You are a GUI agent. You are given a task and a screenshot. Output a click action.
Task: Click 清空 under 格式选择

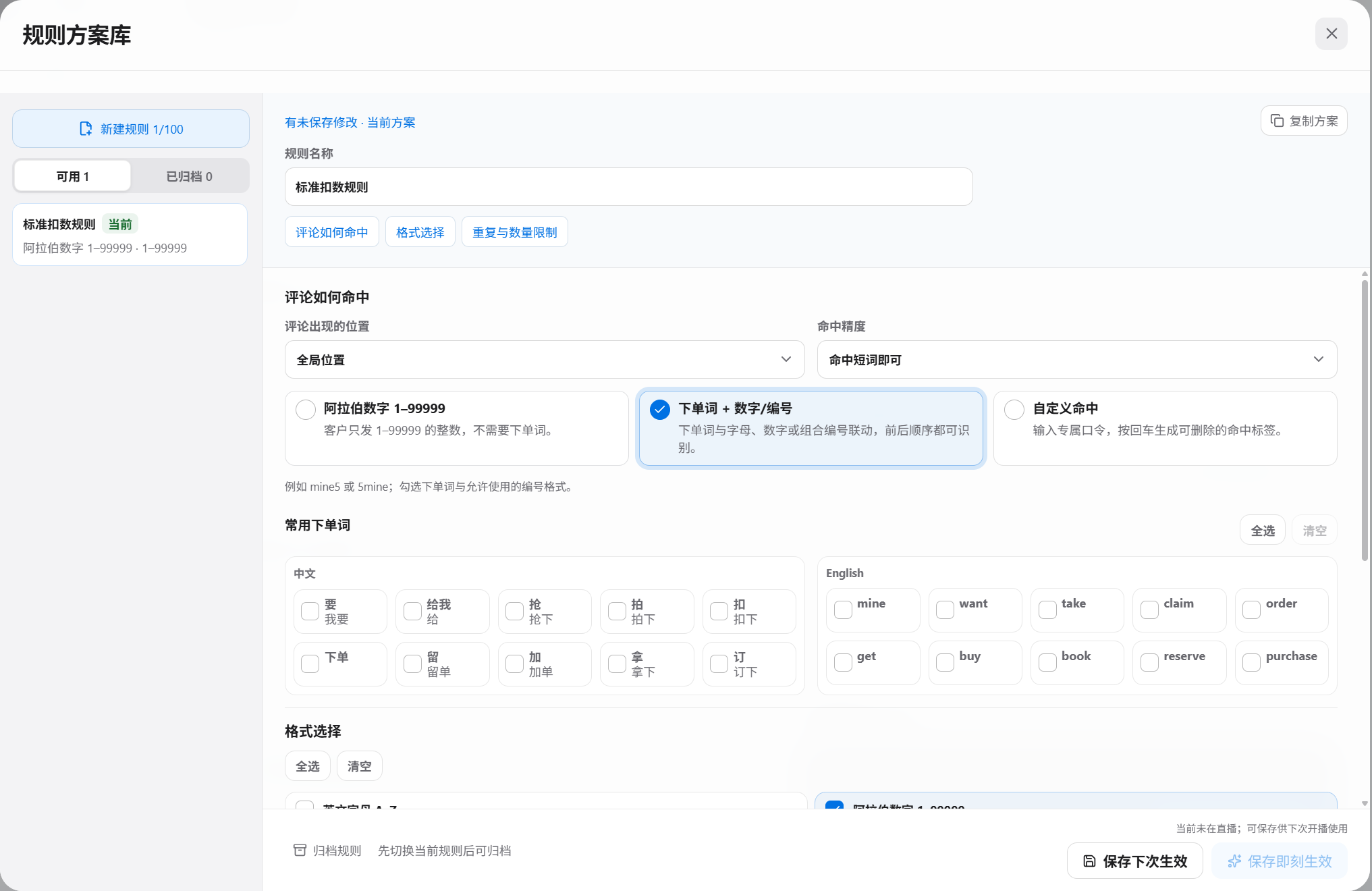tap(359, 766)
